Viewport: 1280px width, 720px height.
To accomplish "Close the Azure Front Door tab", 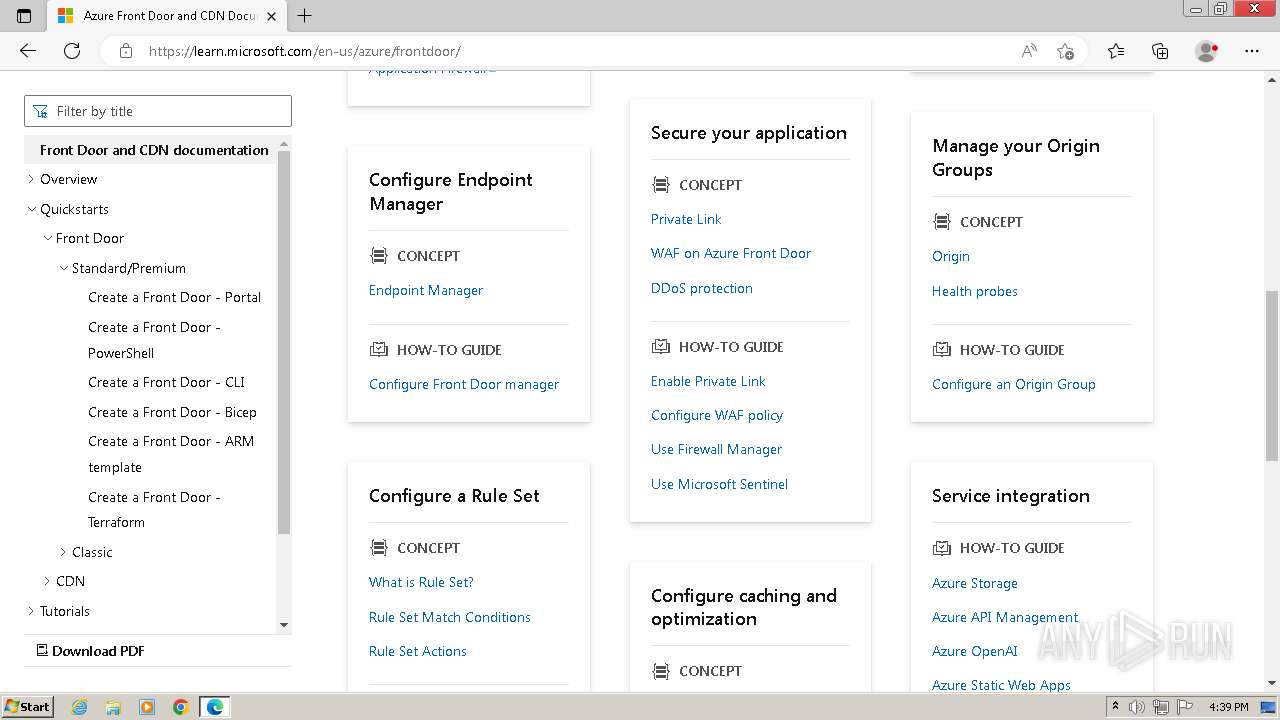I will click(x=271, y=16).
